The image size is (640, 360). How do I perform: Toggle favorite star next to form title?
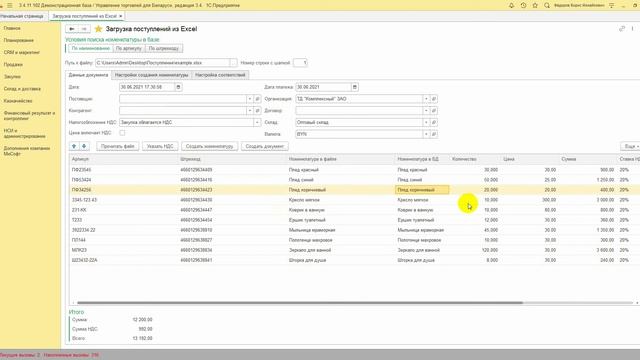[x=98, y=29]
